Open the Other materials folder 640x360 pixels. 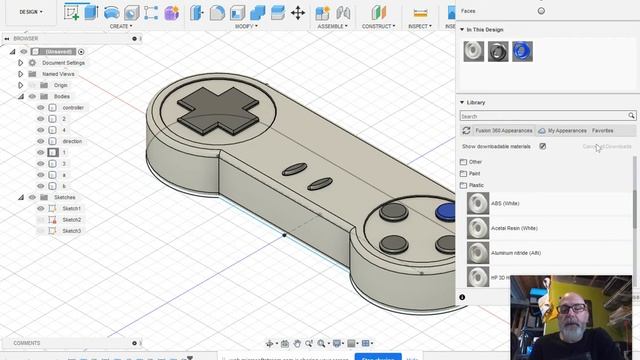pos(472,162)
